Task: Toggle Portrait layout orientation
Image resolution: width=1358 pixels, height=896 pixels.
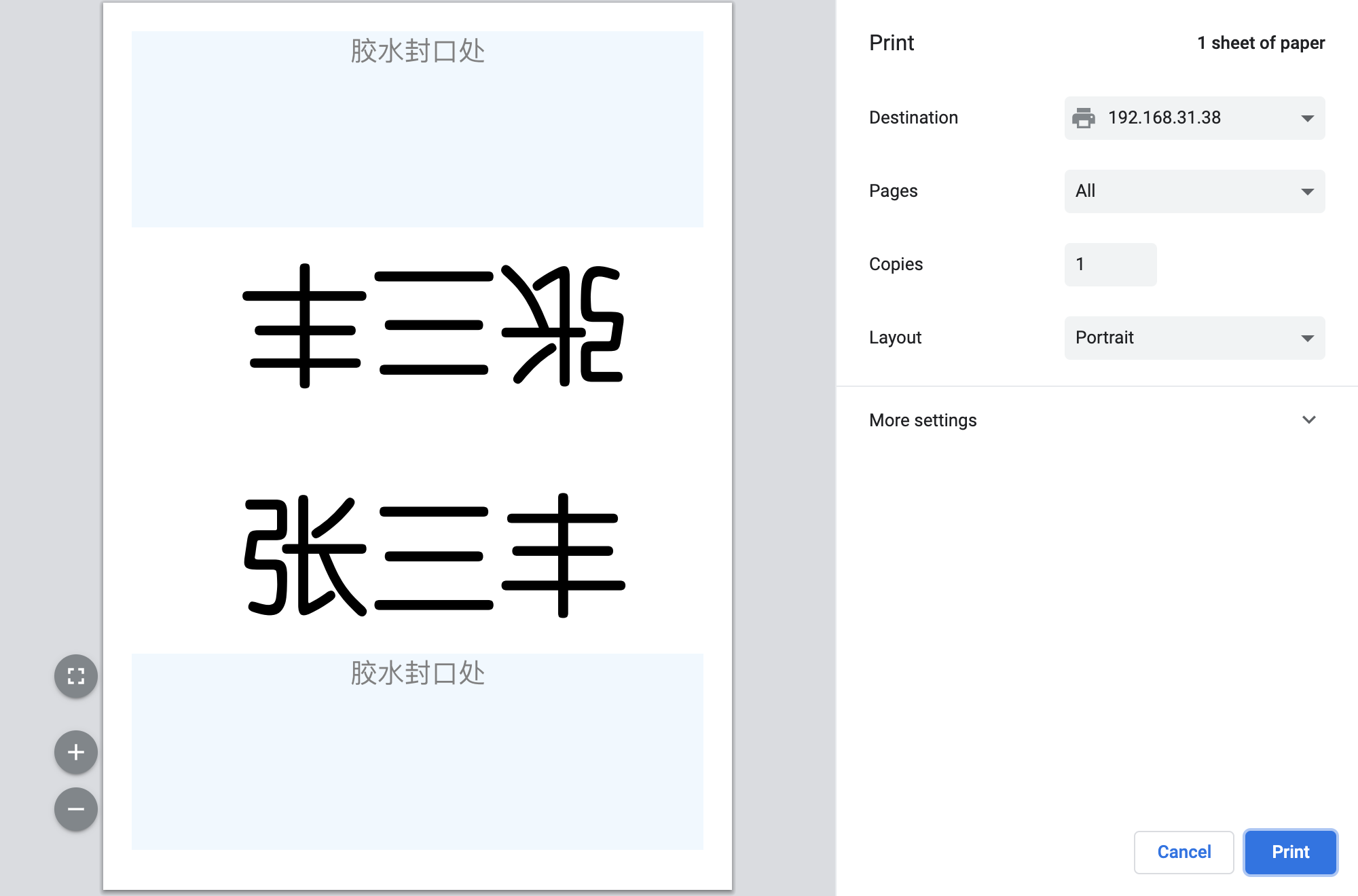Action: pyautogui.click(x=1194, y=337)
